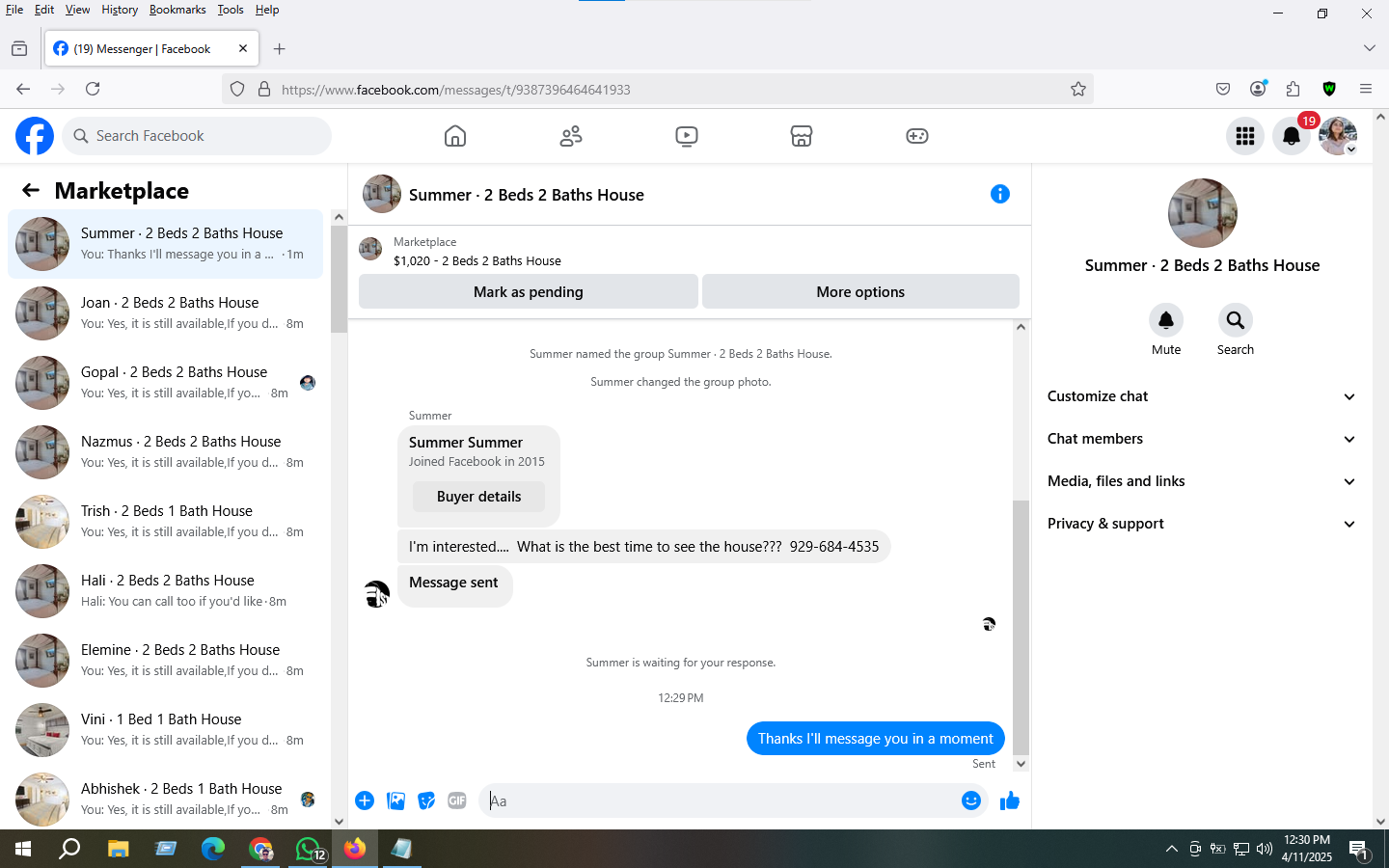Open the Windows notification center icon
This screenshot has height=868, width=1389.
point(1358,849)
